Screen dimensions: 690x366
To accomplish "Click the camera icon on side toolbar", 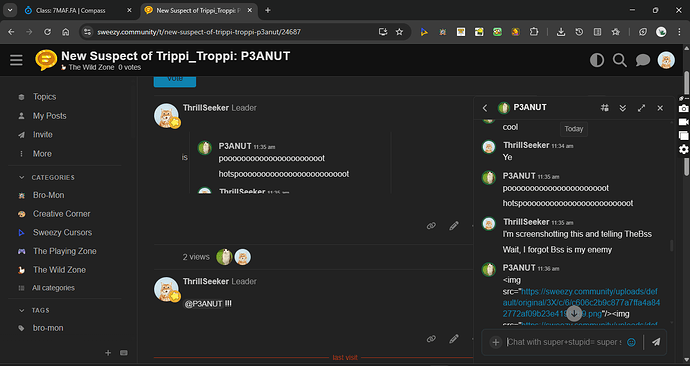I will (683, 109).
